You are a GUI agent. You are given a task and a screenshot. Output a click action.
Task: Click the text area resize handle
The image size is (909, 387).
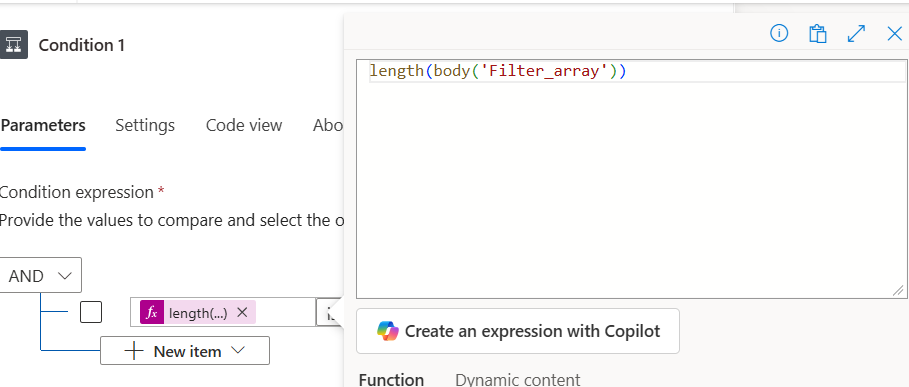tap(898, 290)
